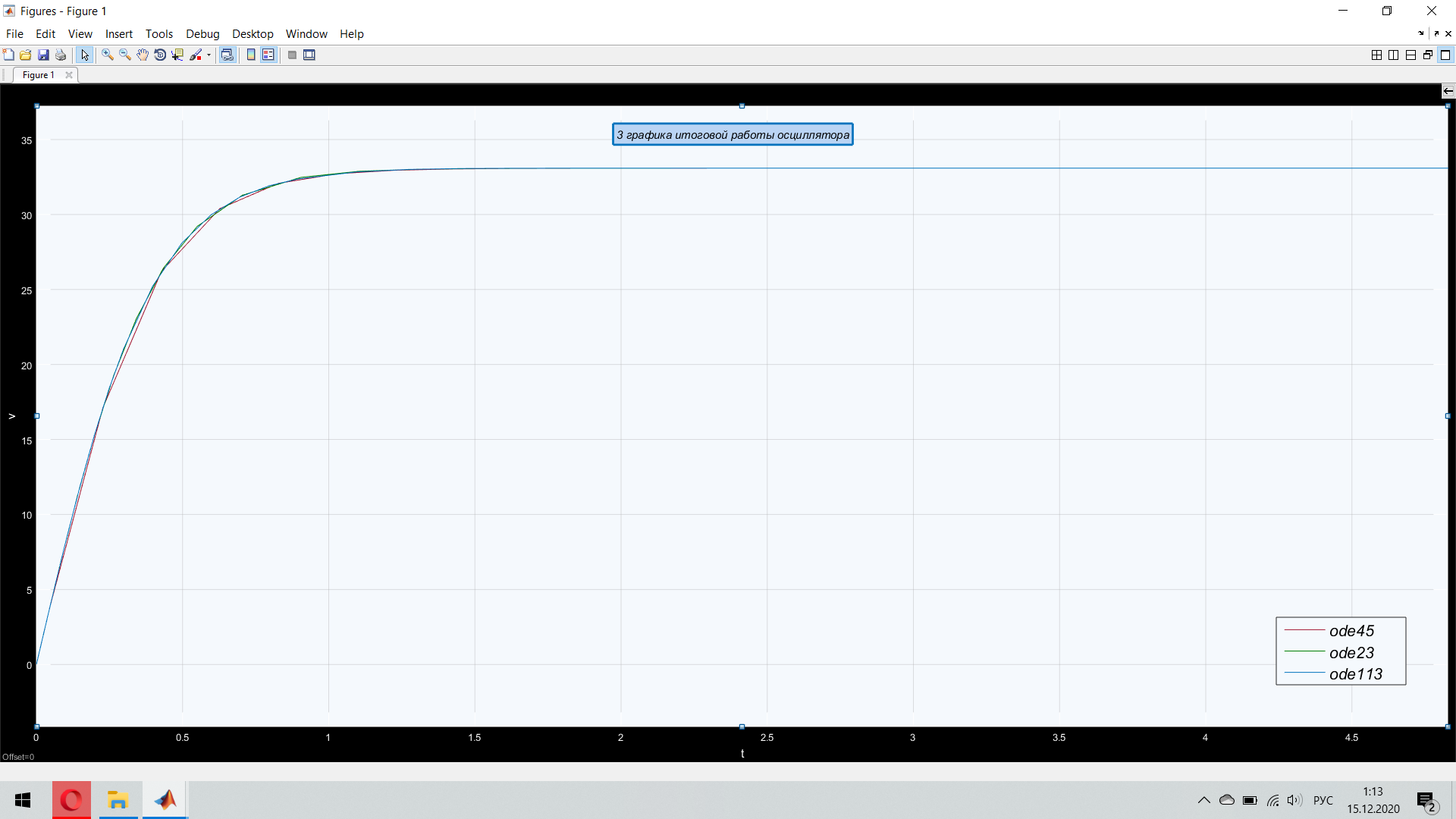Viewport: 1456px width, 819px height.
Task: Toggle the Edit Plot arrow tool
Action: click(x=84, y=55)
